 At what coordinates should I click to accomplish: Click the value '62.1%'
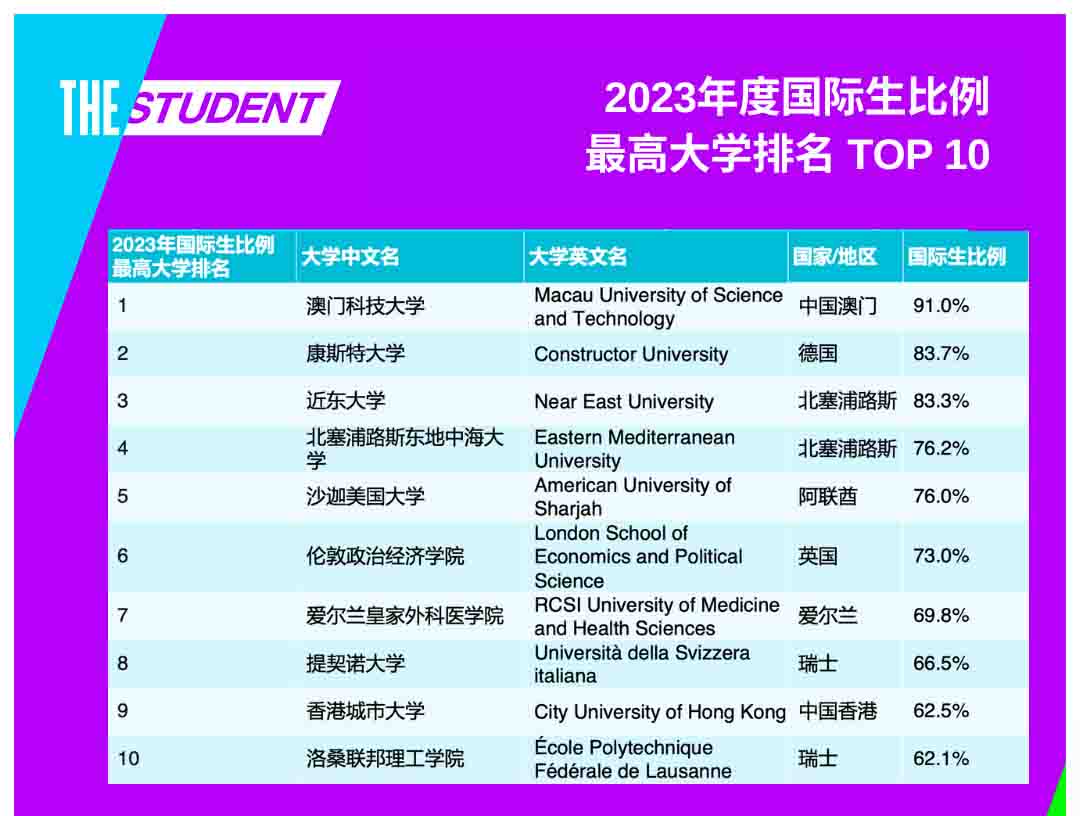941,759
